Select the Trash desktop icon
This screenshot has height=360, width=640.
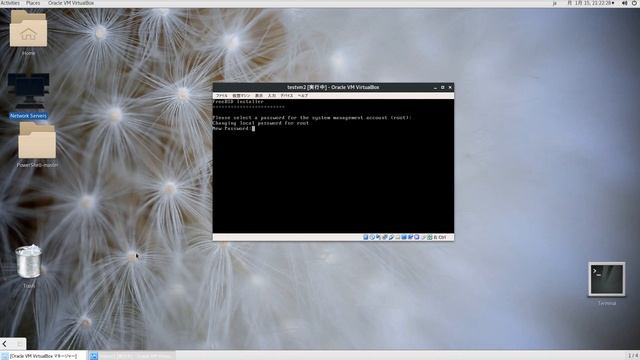click(x=29, y=266)
